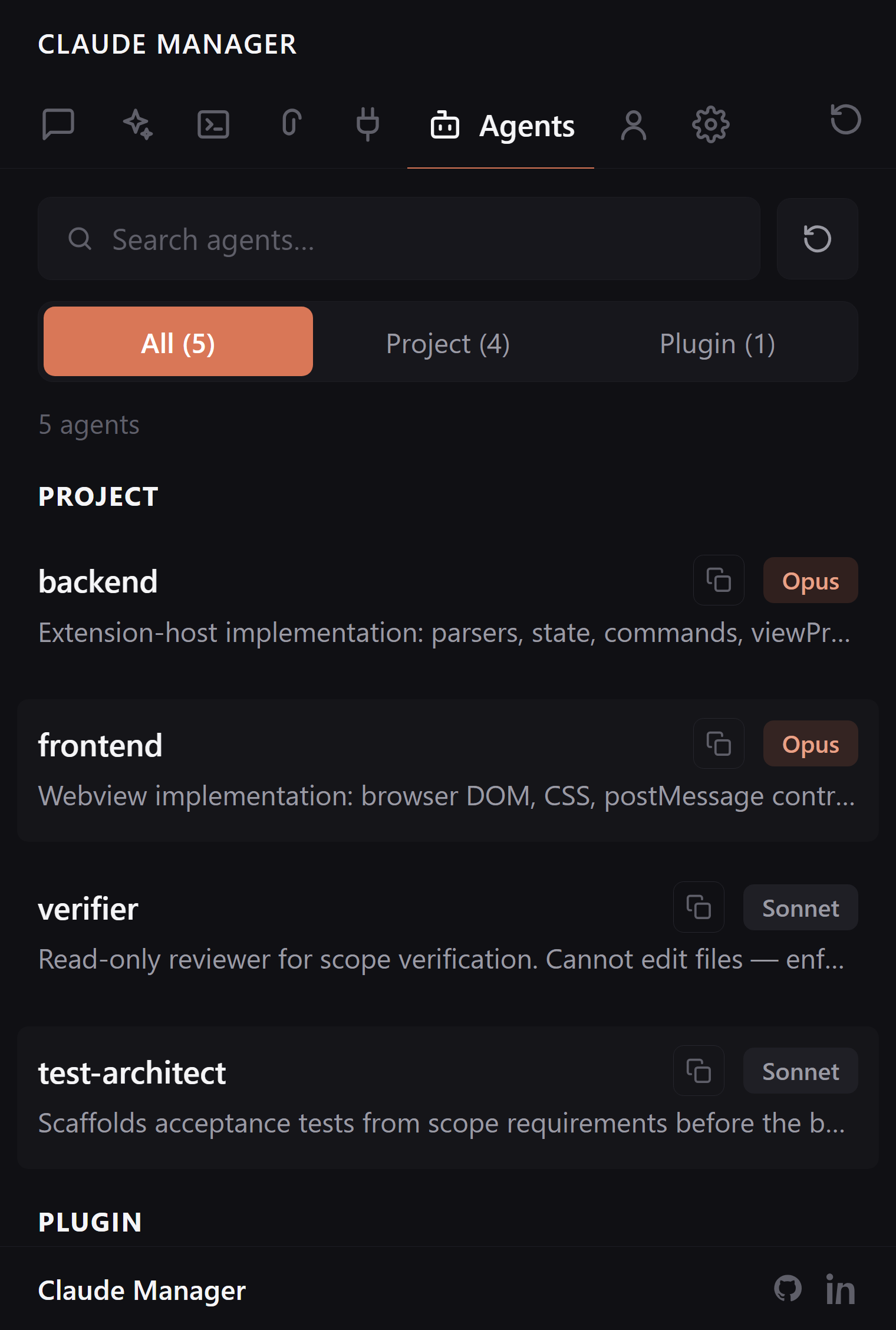Copy the verifier agent

(699, 907)
